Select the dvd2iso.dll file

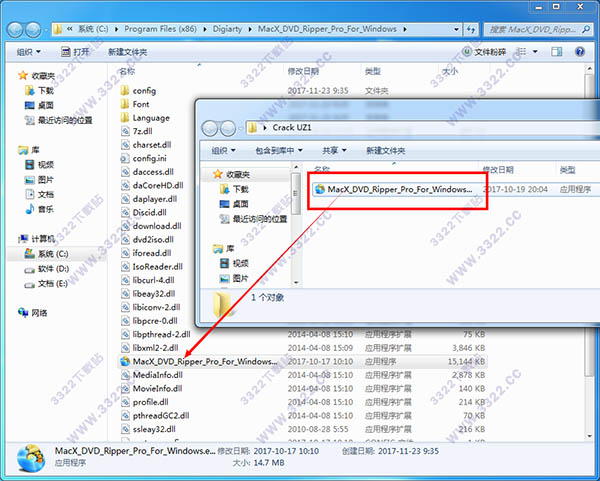tap(147, 240)
